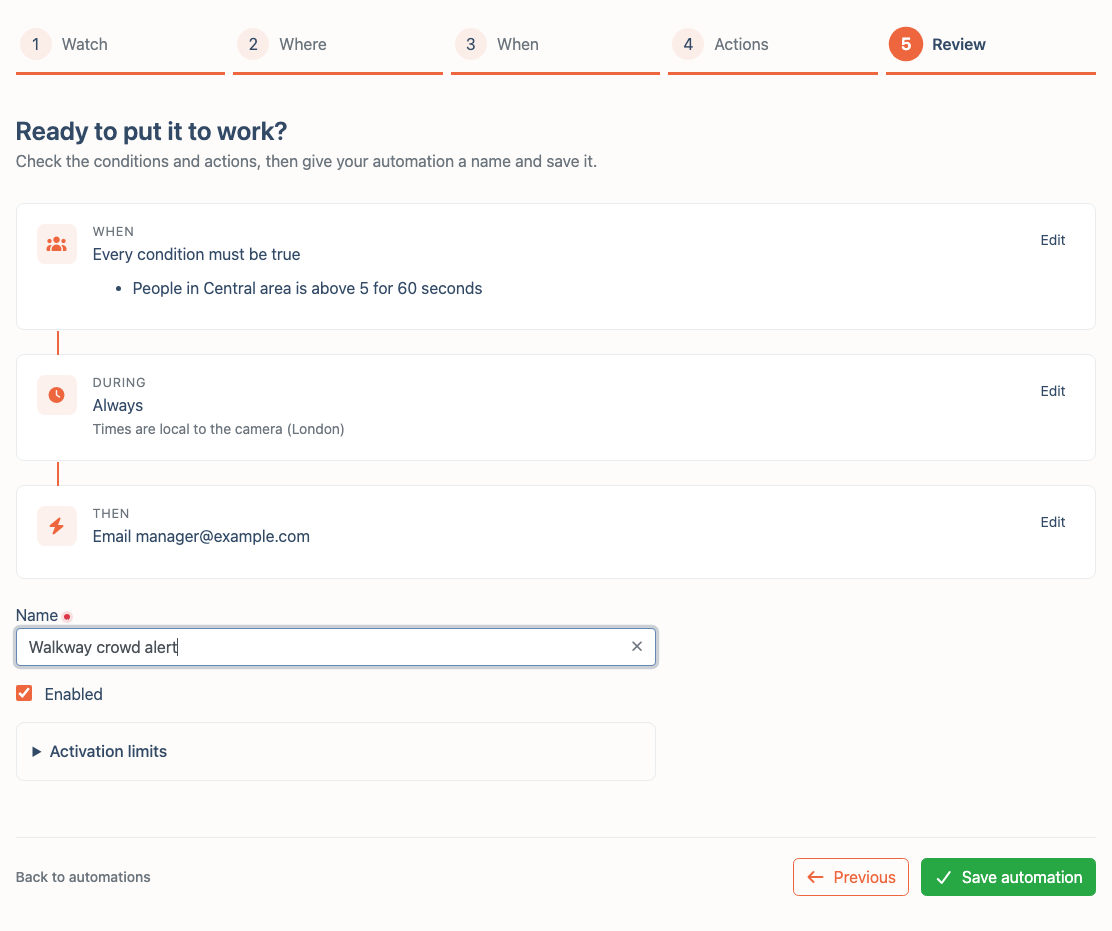Screen dimensions: 1112x931
Task: Click the 'Always' schedule text
Action: click(118, 406)
